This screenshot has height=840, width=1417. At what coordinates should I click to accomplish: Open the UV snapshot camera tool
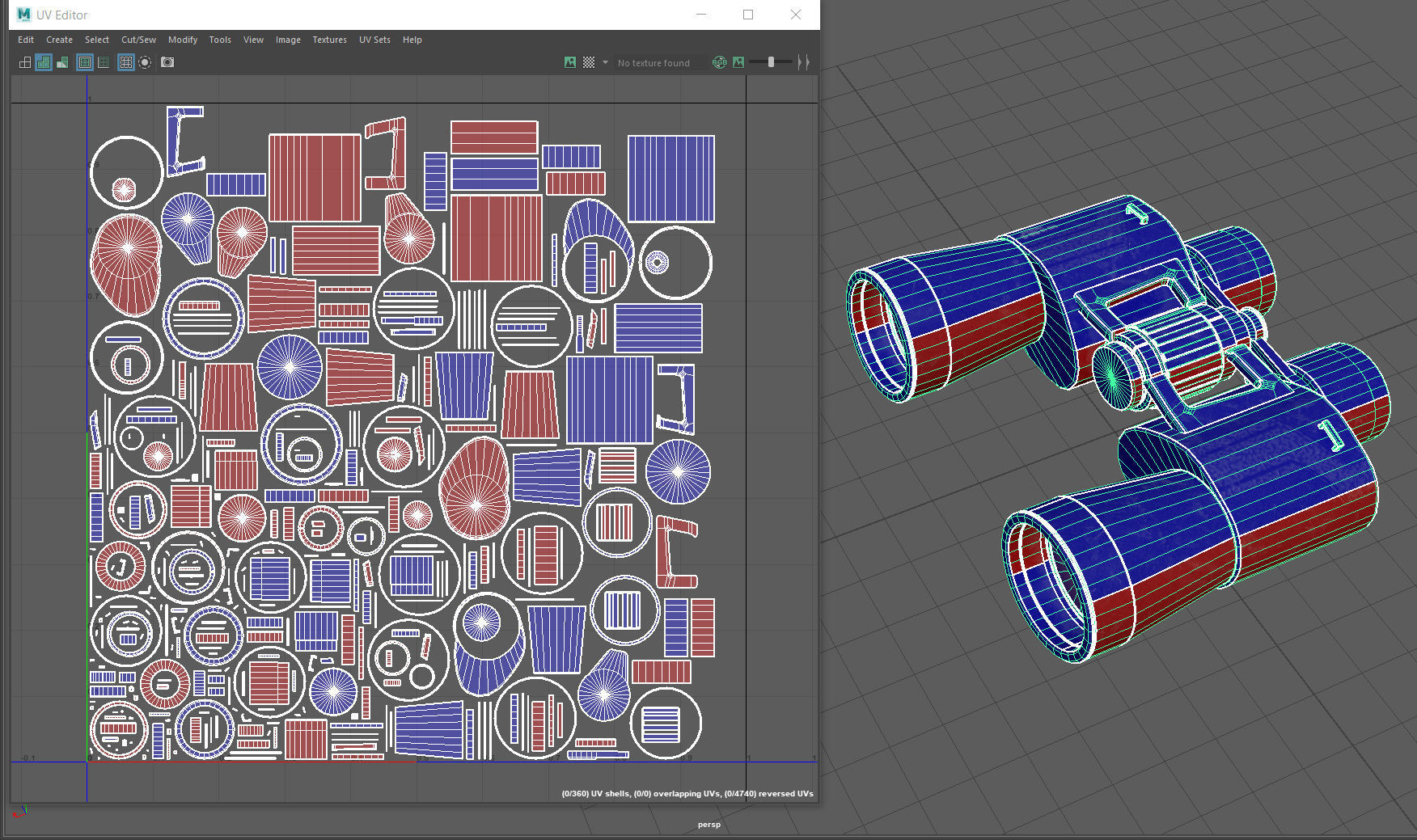point(167,62)
